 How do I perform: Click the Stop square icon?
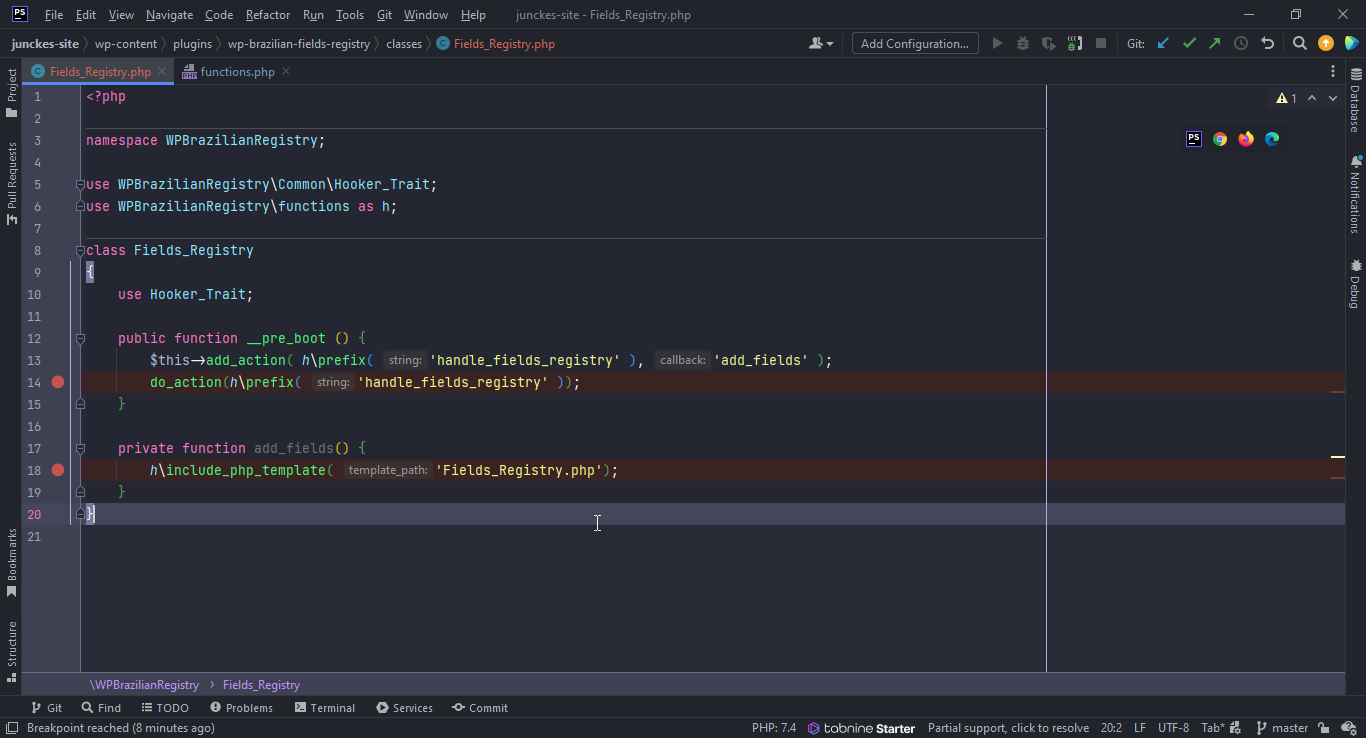tap(1101, 43)
